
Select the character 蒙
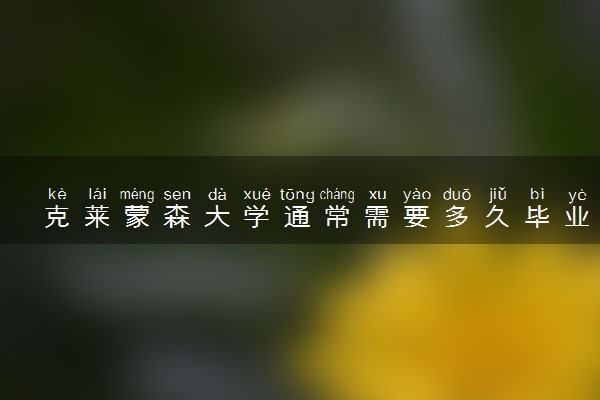pyautogui.click(x=137, y=217)
